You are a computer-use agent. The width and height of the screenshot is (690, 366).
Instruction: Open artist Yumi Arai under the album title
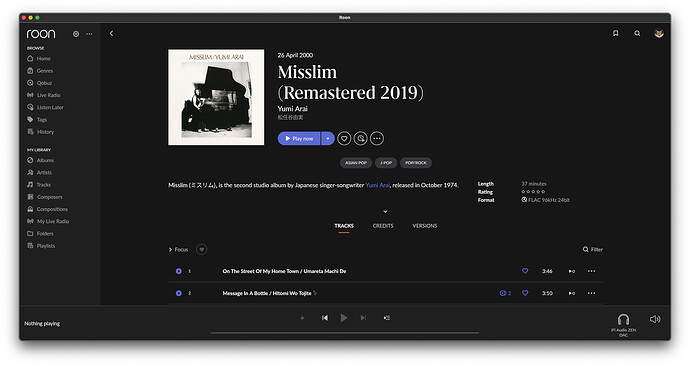(x=293, y=109)
